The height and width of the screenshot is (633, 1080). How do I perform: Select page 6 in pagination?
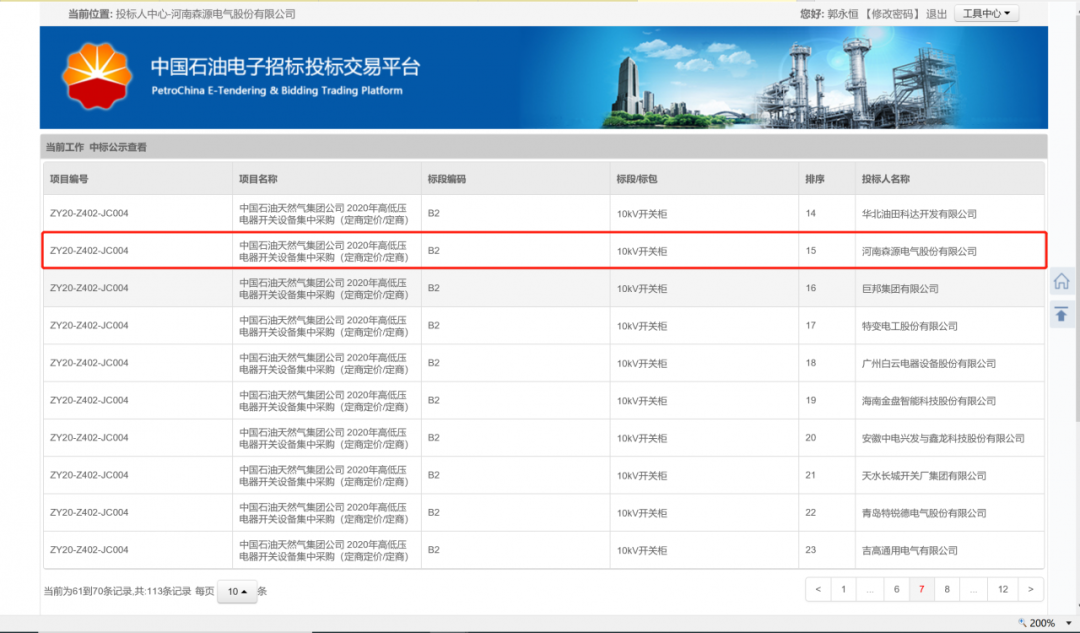pos(896,590)
